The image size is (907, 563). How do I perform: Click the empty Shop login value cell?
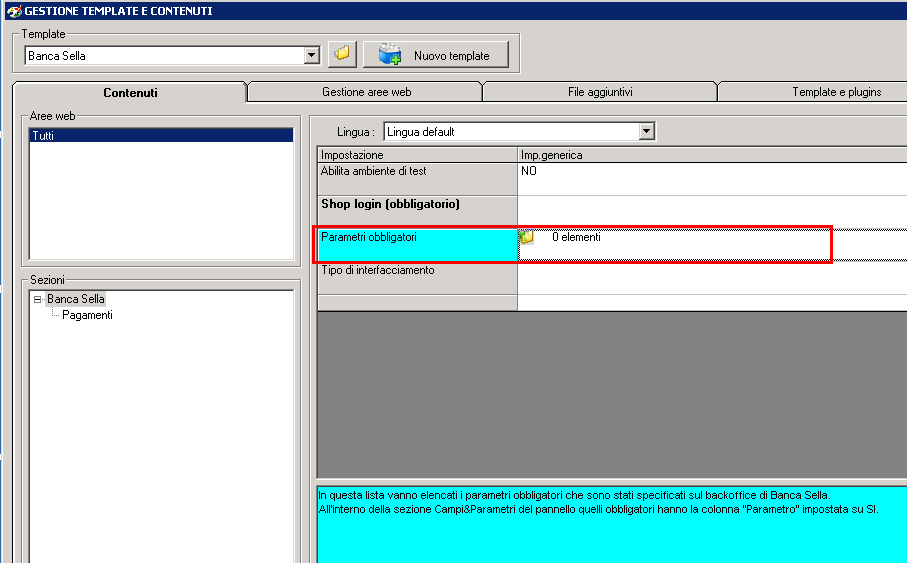[x=712, y=212]
